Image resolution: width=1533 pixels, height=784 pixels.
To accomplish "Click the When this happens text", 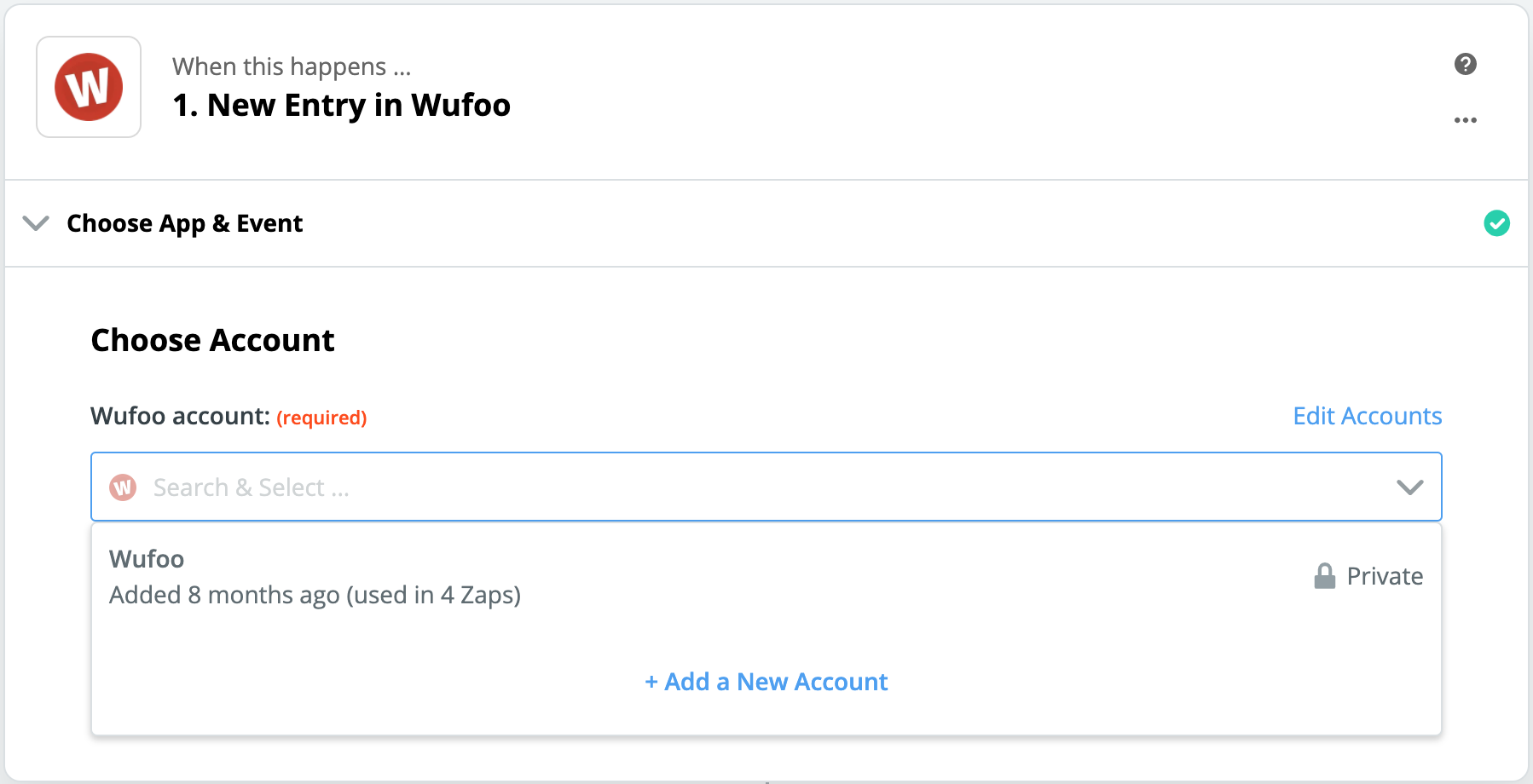I will pyautogui.click(x=292, y=66).
